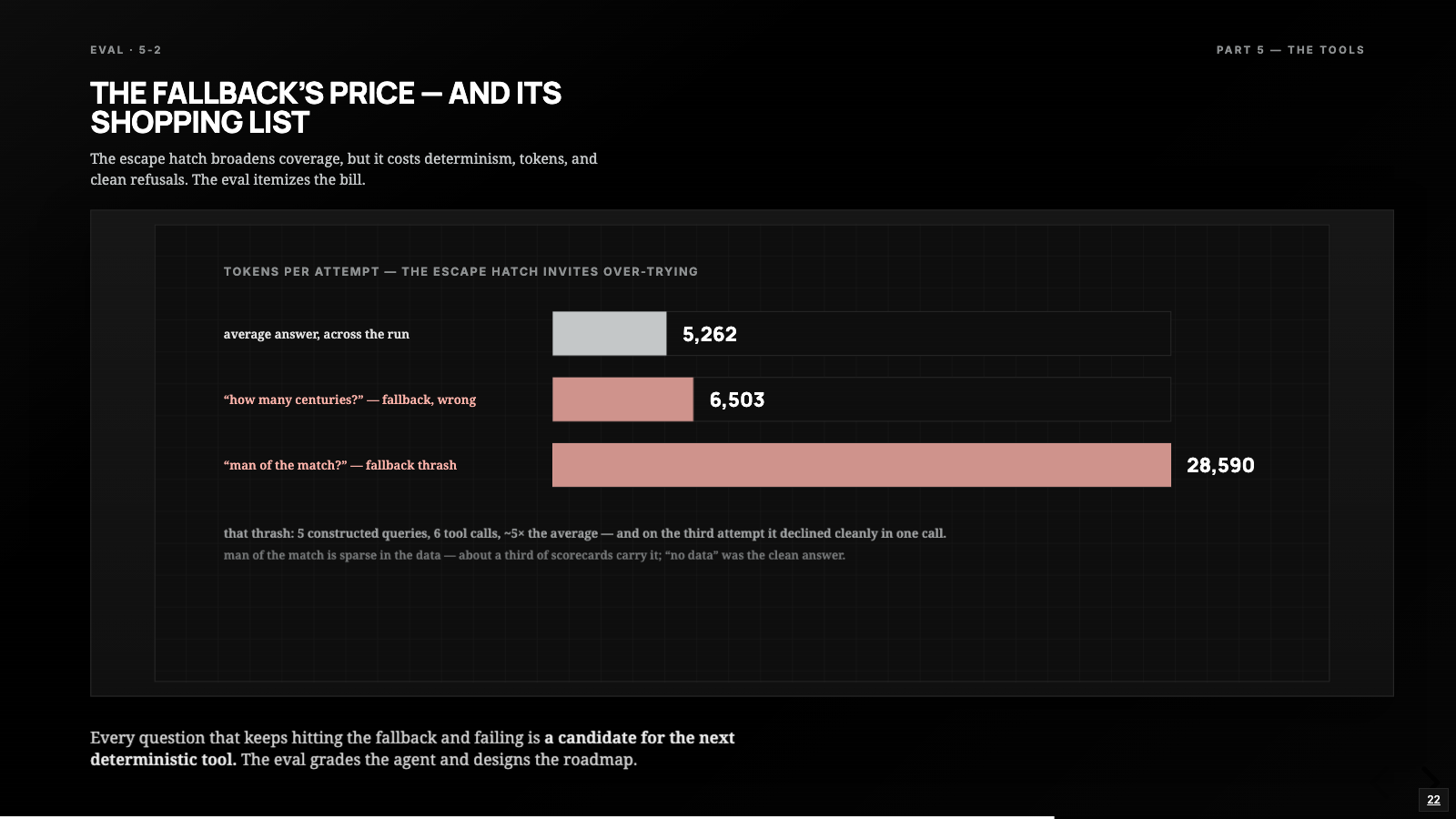The image size is (1456, 819).
Task: Click the Tokens Per Attempt chart heading
Action: click(460, 271)
